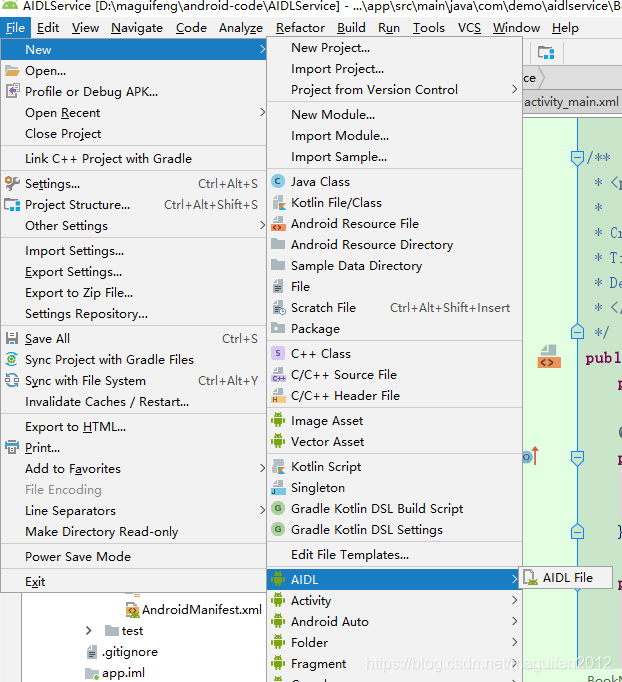The image size is (622, 682).
Task: Click the Open folder icon
Action: pyautogui.click(x=12, y=70)
